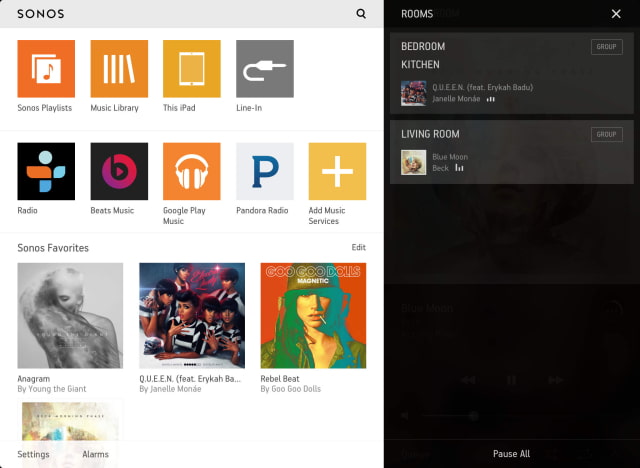Screen dimensions: 640x468
Task: Open the Music Library icon
Action: [x=119, y=69]
